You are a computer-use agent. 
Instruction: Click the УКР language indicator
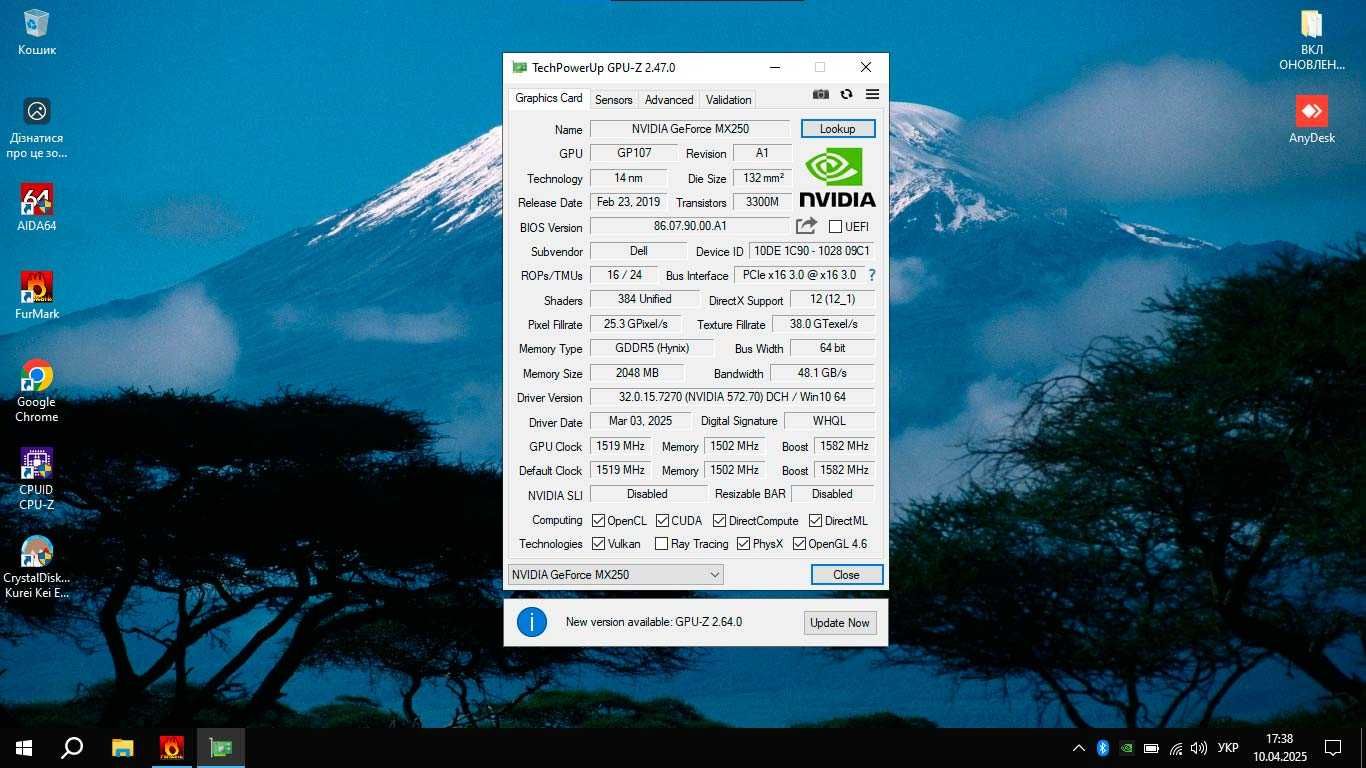tap(1229, 748)
